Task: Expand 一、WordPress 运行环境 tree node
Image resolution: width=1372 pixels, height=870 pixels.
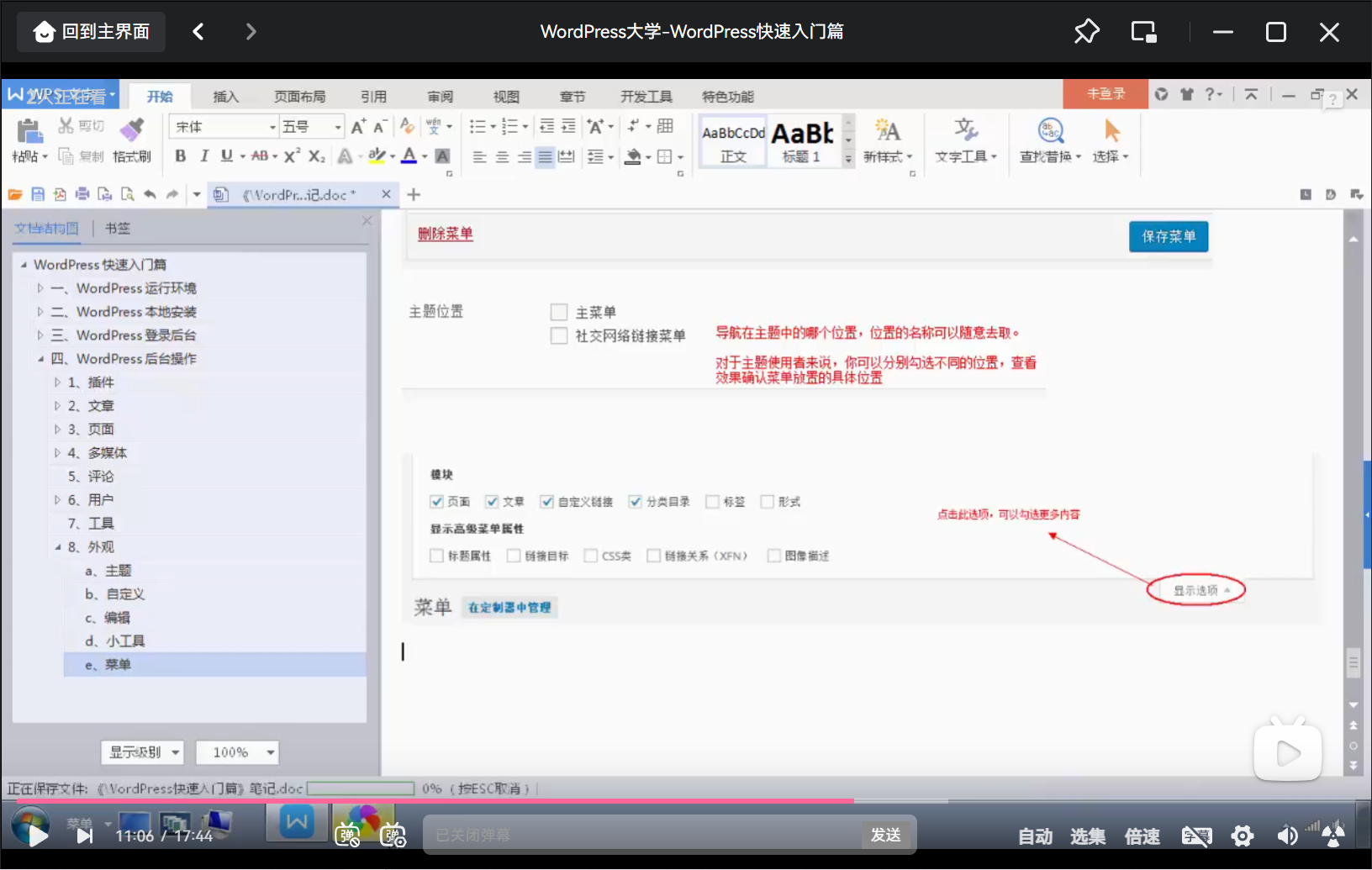Action: tap(40, 288)
